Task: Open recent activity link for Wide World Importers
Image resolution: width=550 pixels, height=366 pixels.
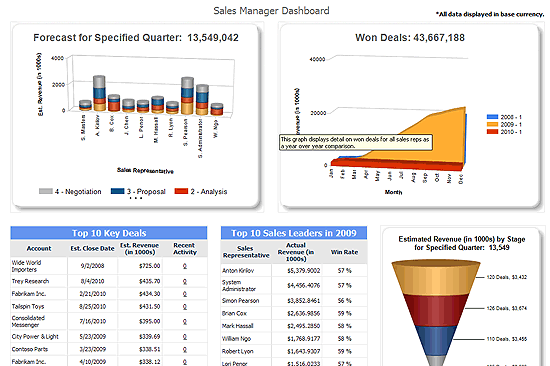Action: click(x=185, y=266)
